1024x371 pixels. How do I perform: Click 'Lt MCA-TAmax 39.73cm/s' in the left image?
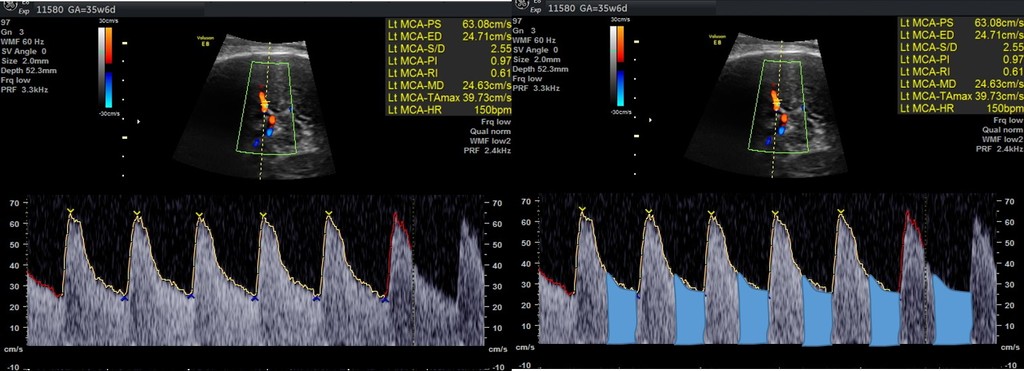449,98
